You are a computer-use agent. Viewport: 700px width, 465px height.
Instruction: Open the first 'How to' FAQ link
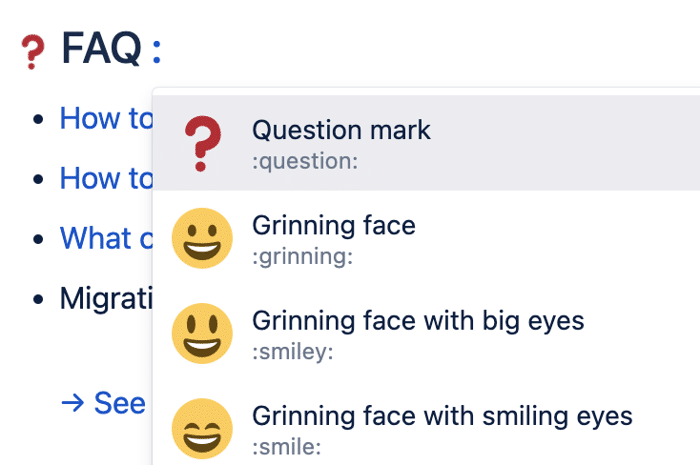click(106, 119)
